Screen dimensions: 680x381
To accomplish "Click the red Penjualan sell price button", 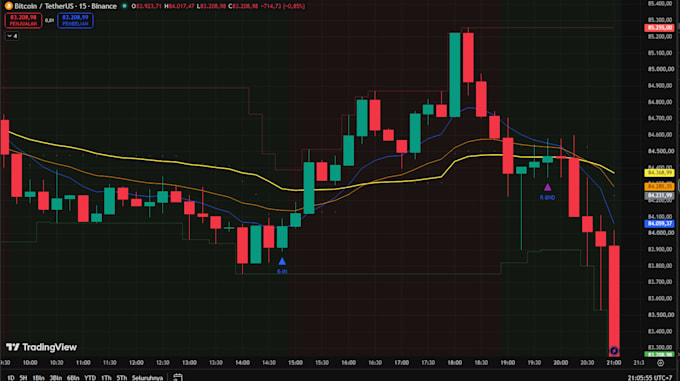I will (x=23, y=20).
